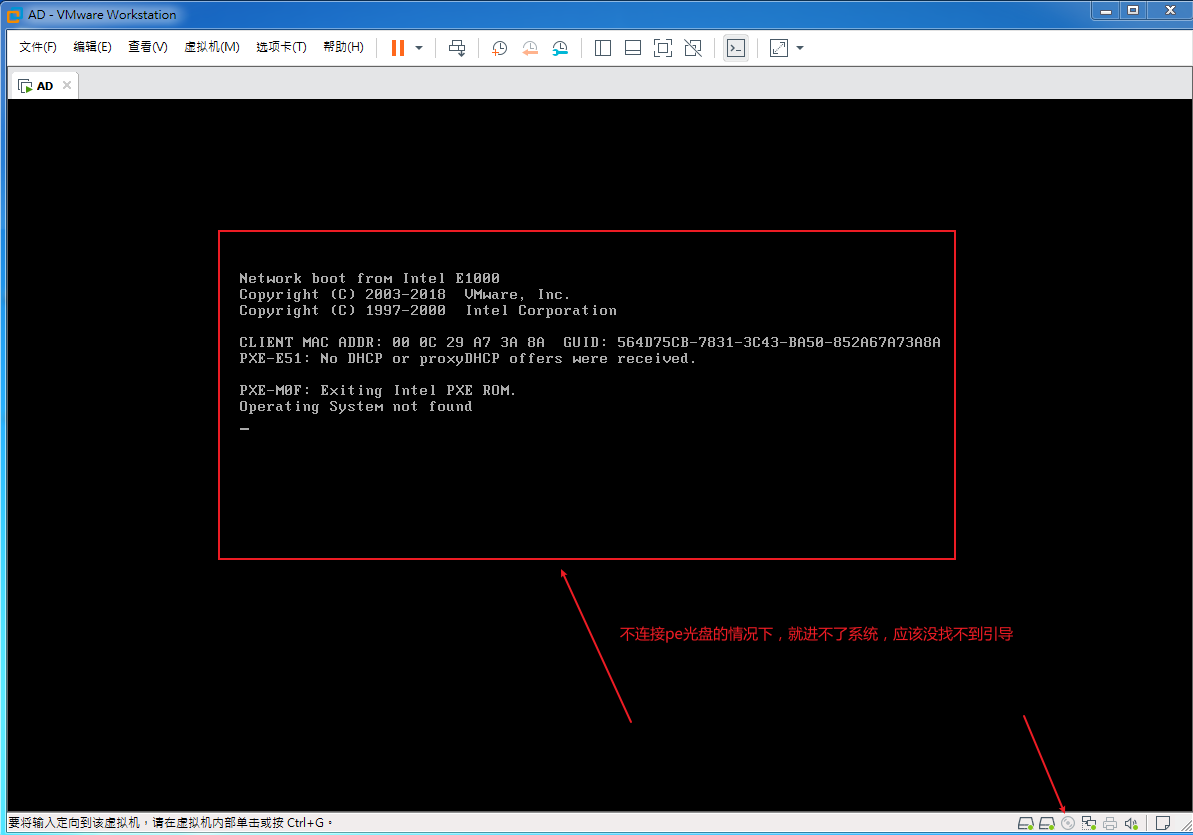Toggle Unity mode icon
This screenshot has width=1193, height=835.
point(693,48)
